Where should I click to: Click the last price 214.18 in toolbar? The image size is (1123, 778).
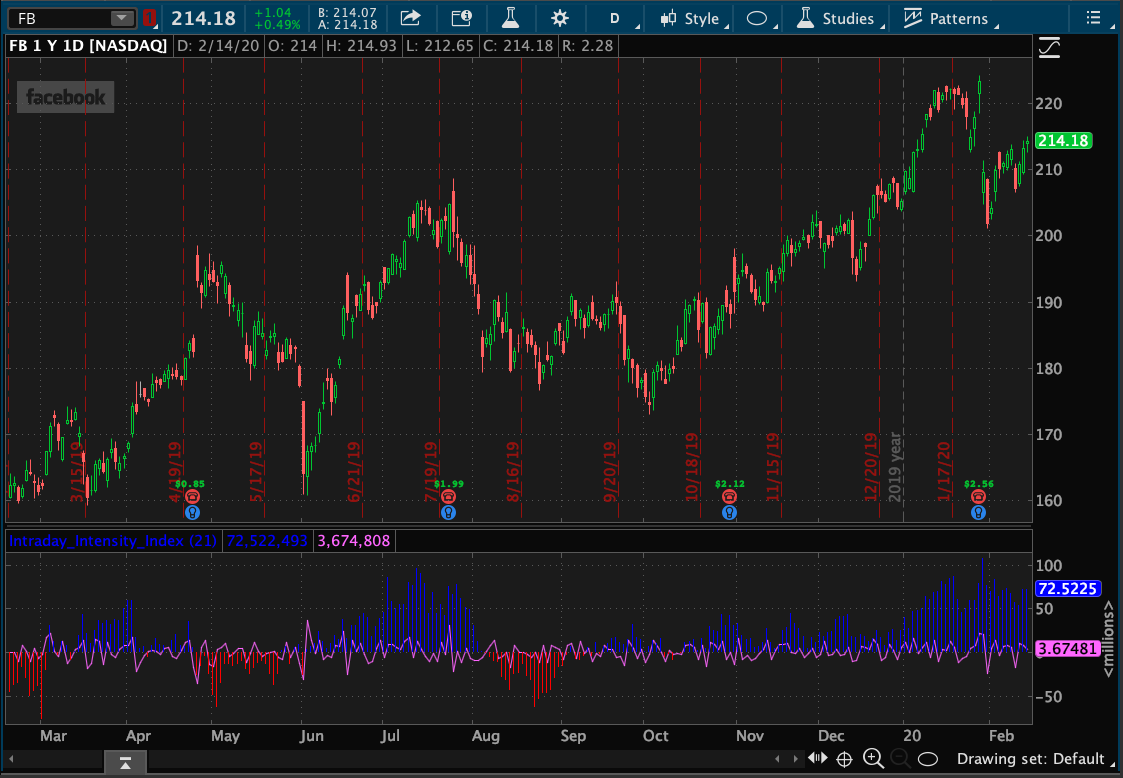(203, 19)
